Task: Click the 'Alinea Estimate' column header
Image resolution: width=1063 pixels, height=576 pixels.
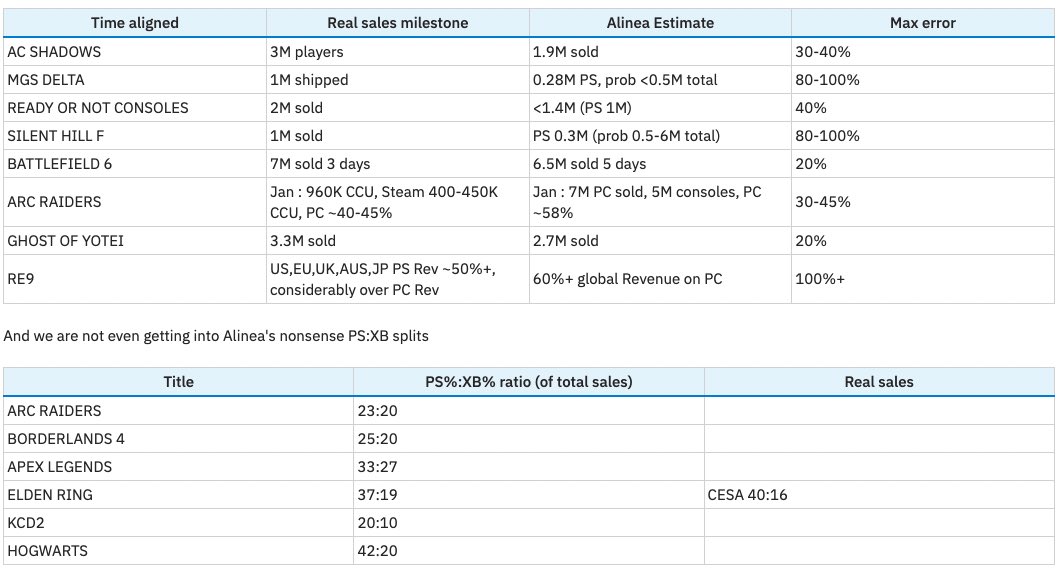Action: (x=660, y=23)
